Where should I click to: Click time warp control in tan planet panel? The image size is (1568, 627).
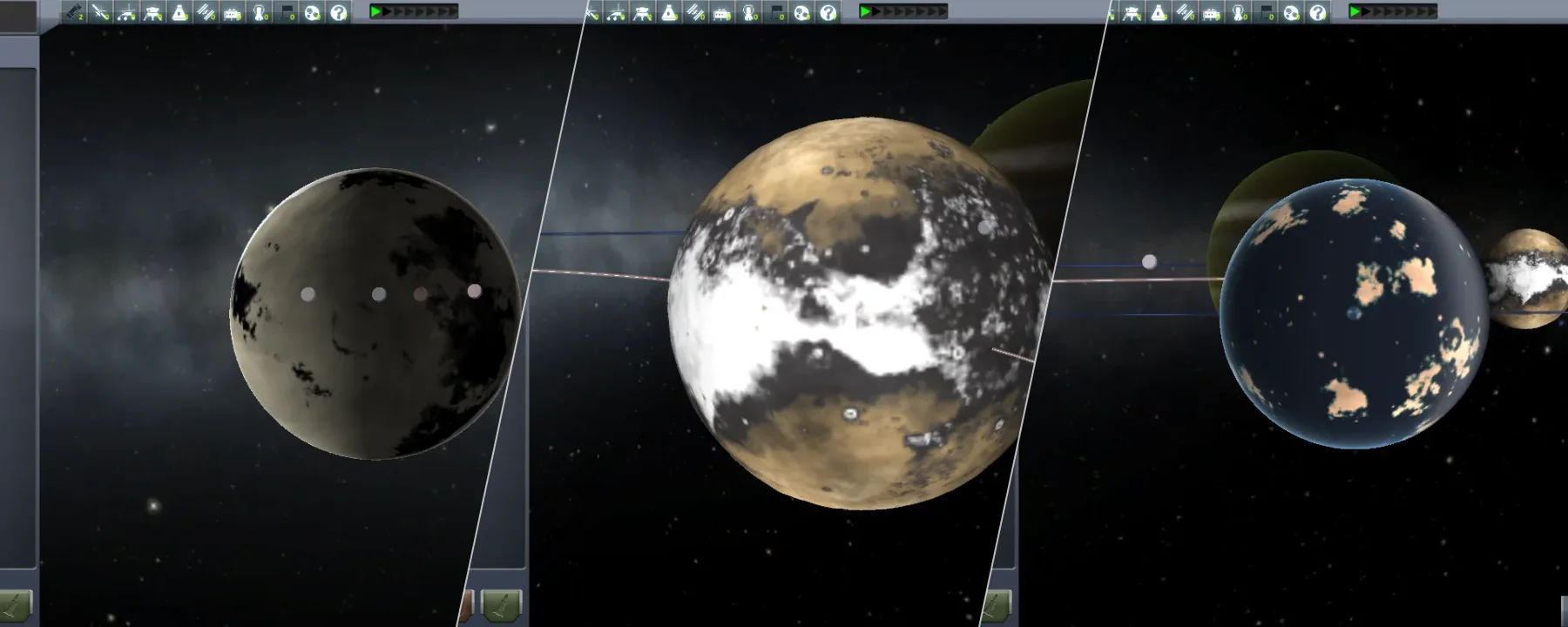coord(903,11)
